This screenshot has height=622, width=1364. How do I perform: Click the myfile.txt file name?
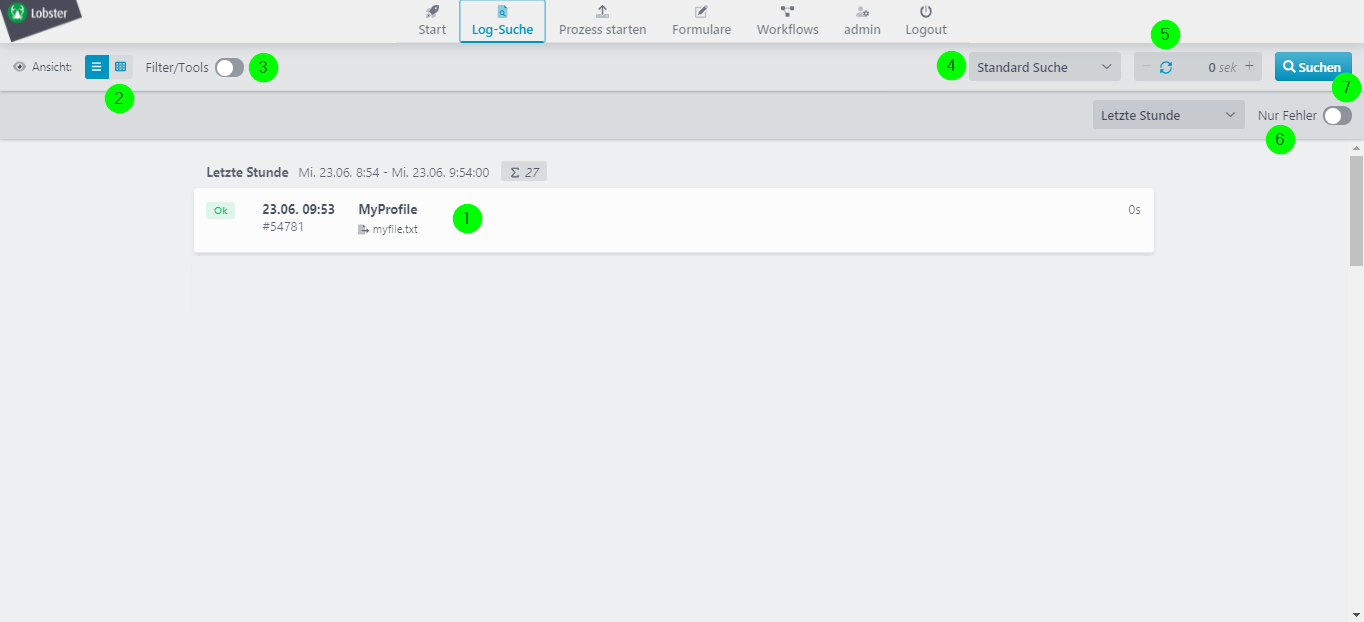tap(395, 229)
